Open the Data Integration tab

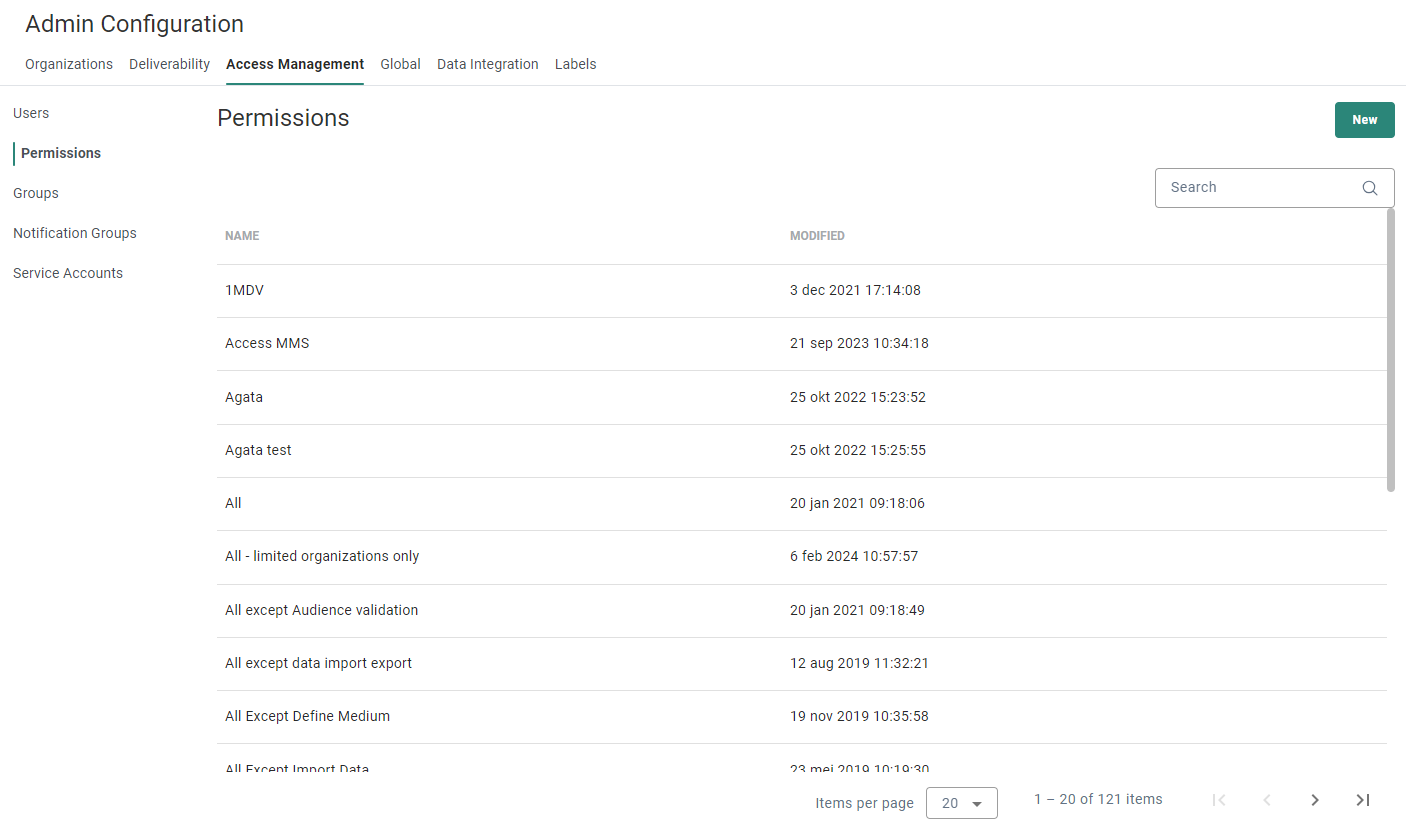pyautogui.click(x=487, y=64)
